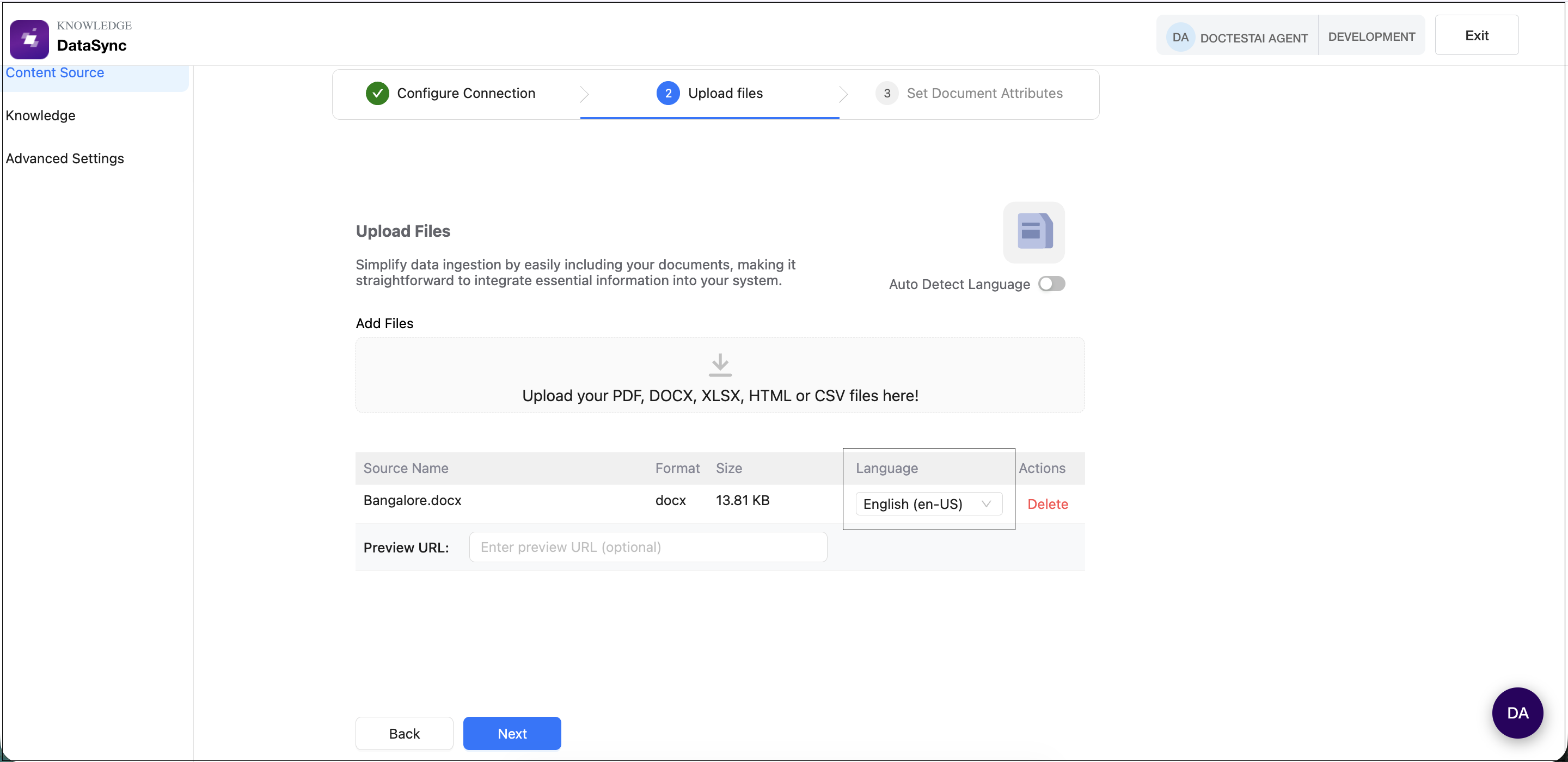Viewport: 1568px width, 762px height.
Task: Click the Exit button
Action: (x=1476, y=35)
